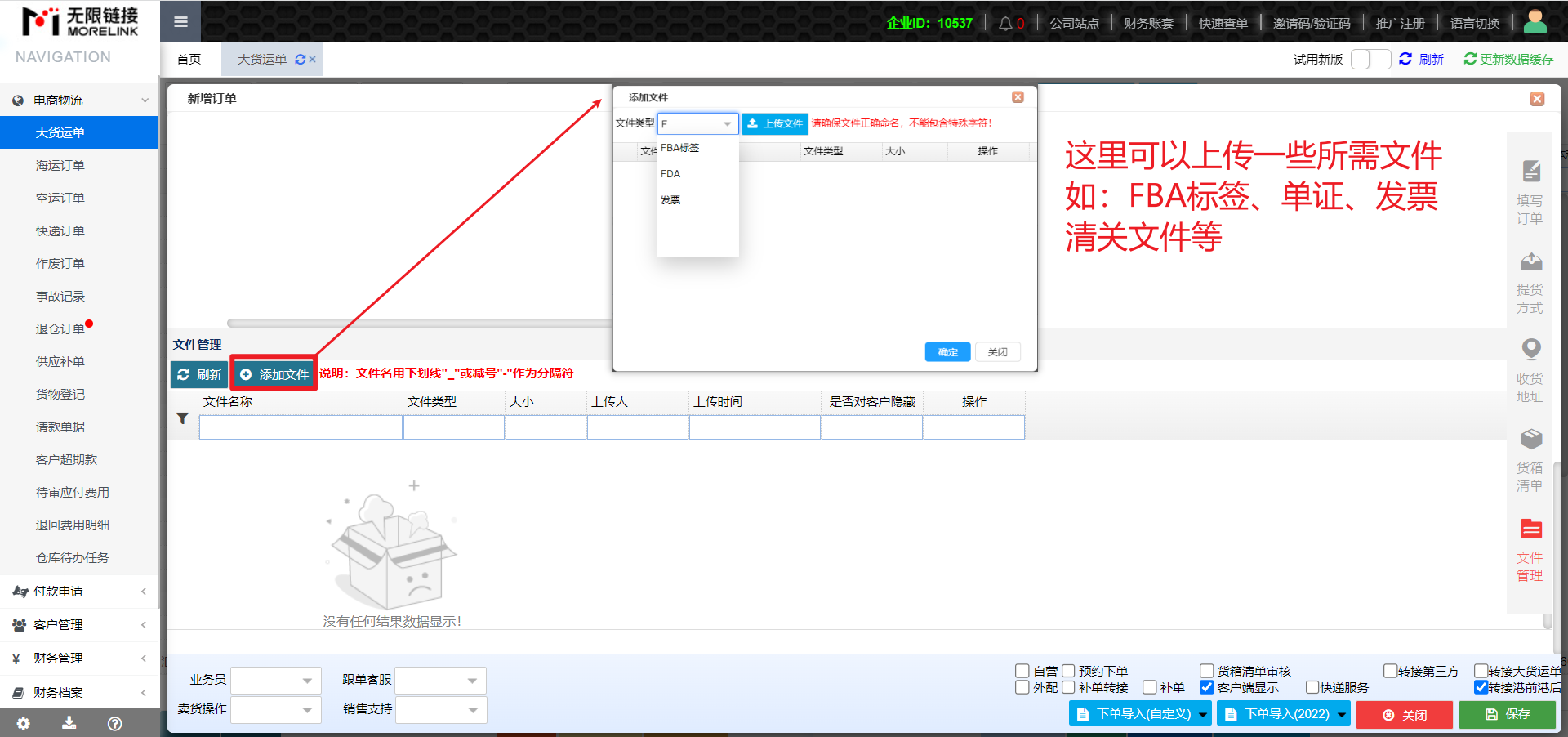Click the 刷新 link in the top right
Screen dimensions: 1568x737
pyautogui.click(x=1422, y=59)
